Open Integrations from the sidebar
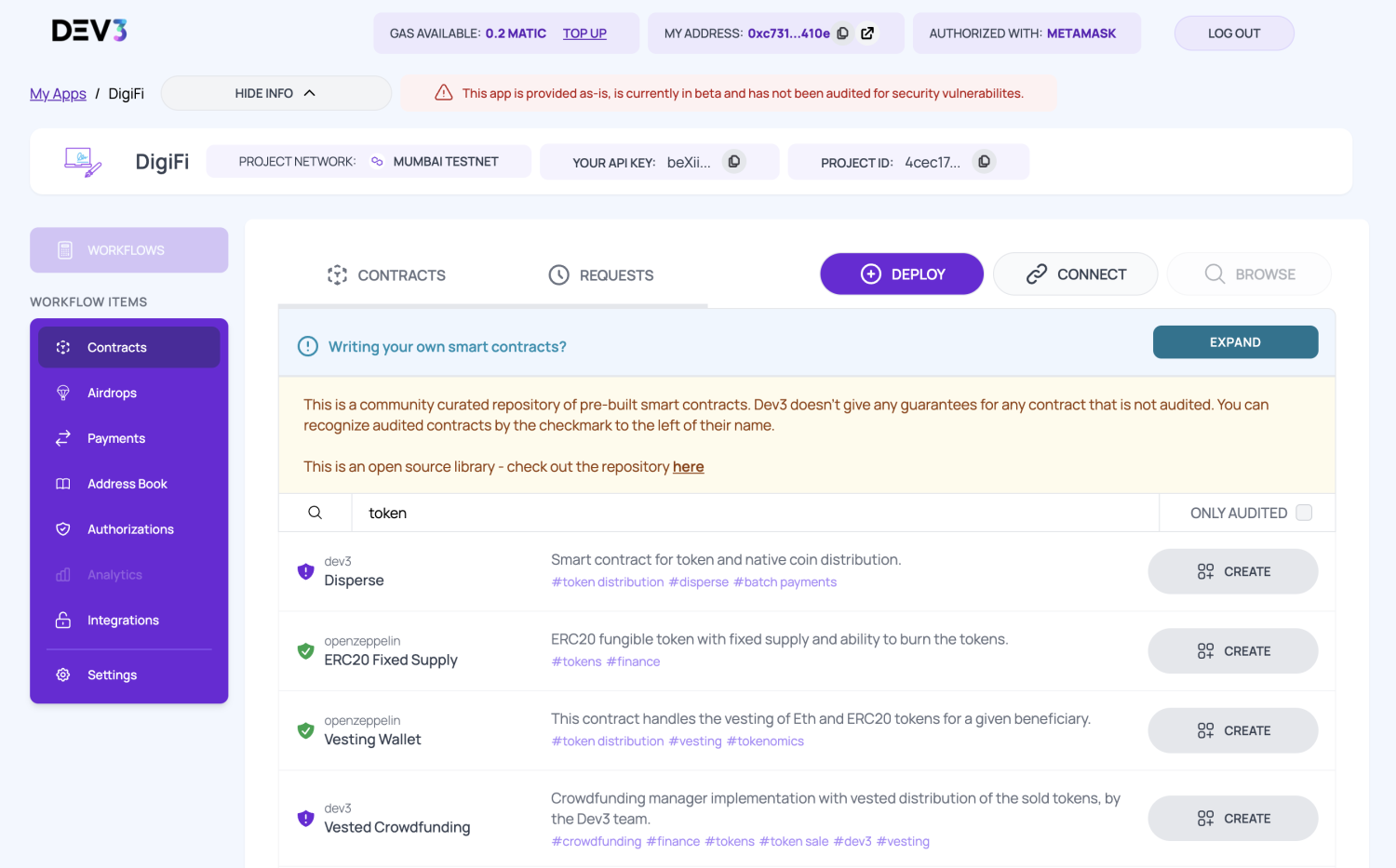This screenshot has width=1396, height=868. click(122, 620)
